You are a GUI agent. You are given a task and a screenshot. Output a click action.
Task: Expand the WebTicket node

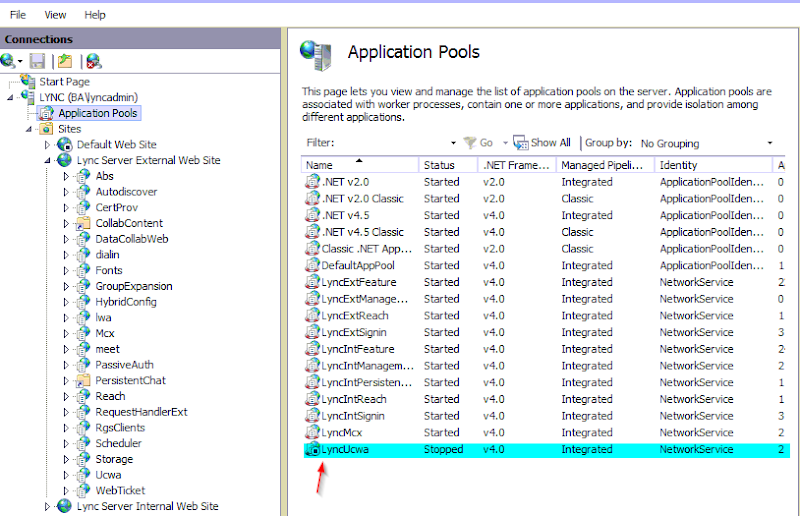tap(66, 490)
